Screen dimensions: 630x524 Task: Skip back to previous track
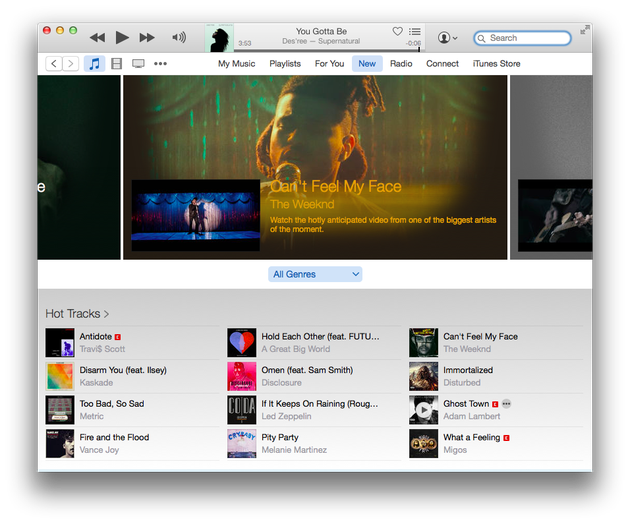coord(97,38)
